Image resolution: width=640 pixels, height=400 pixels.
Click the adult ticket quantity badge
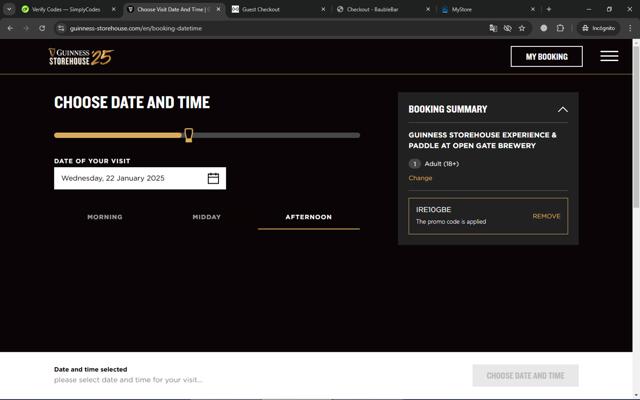(414, 164)
